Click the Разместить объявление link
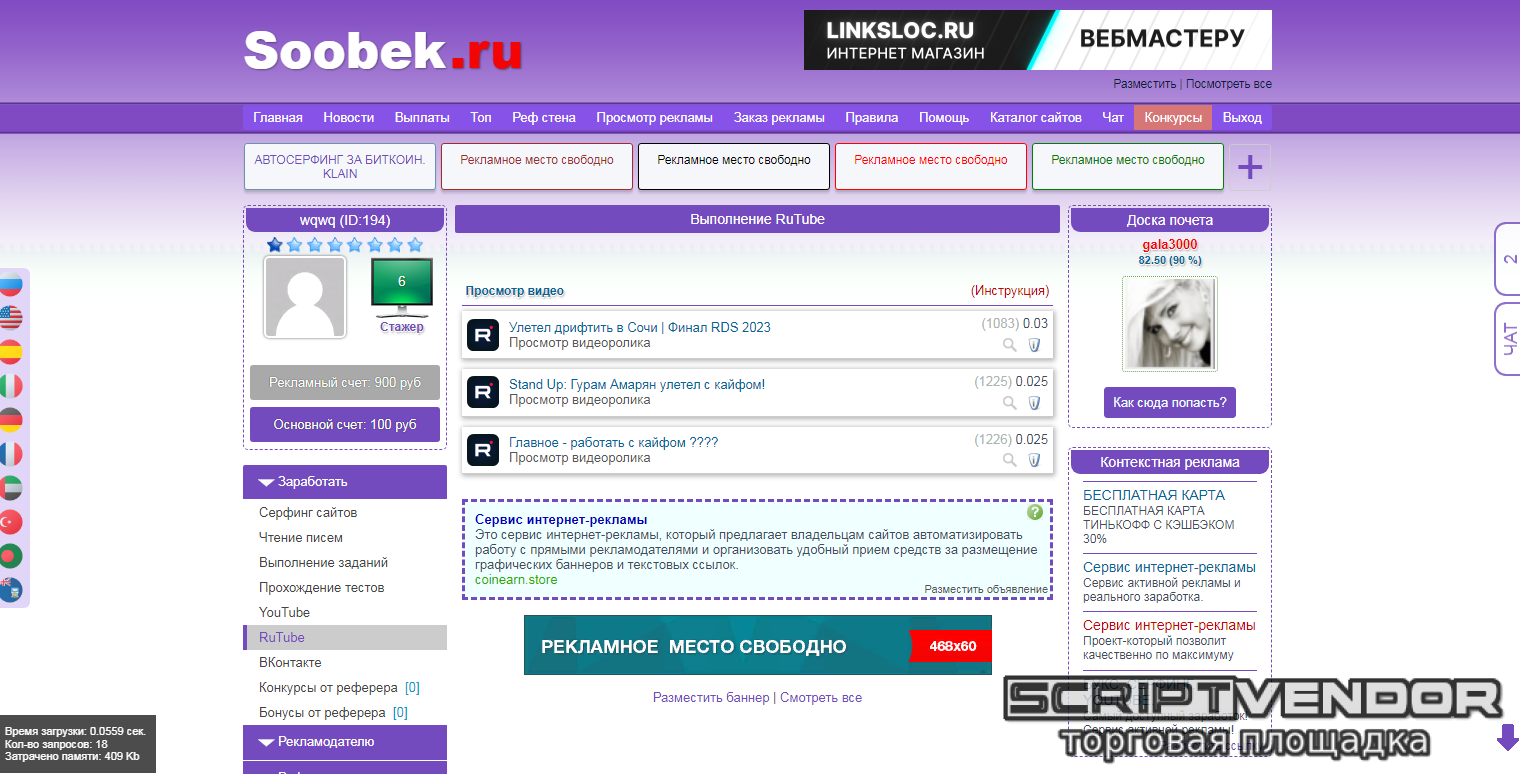 (x=986, y=590)
